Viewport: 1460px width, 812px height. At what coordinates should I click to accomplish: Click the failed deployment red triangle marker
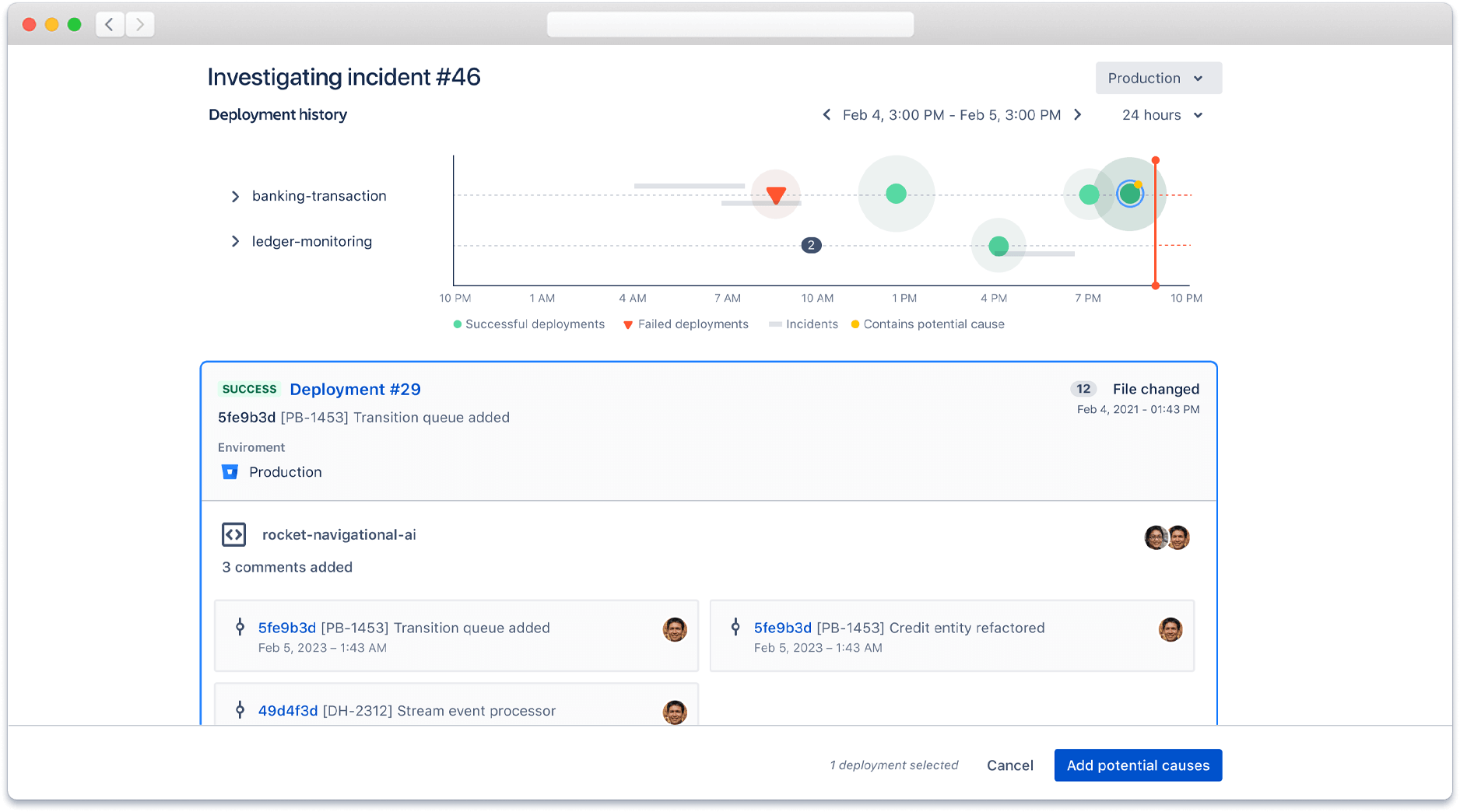click(775, 194)
